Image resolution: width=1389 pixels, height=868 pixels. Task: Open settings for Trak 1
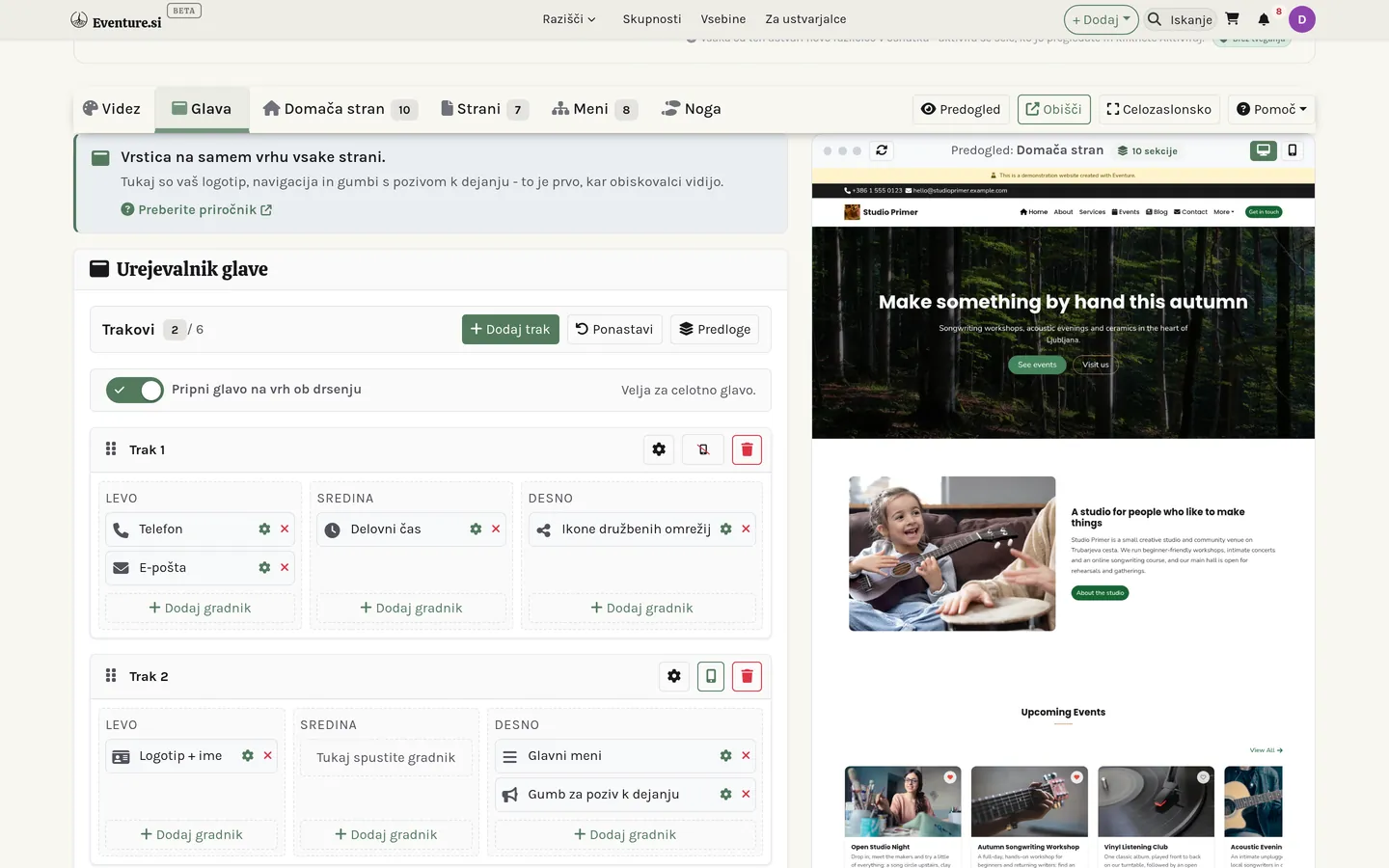click(659, 449)
